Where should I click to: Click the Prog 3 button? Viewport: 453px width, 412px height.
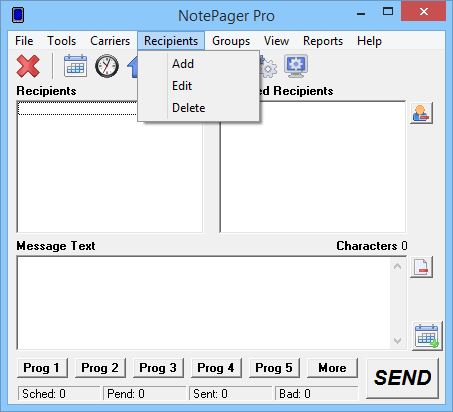point(158,368)
